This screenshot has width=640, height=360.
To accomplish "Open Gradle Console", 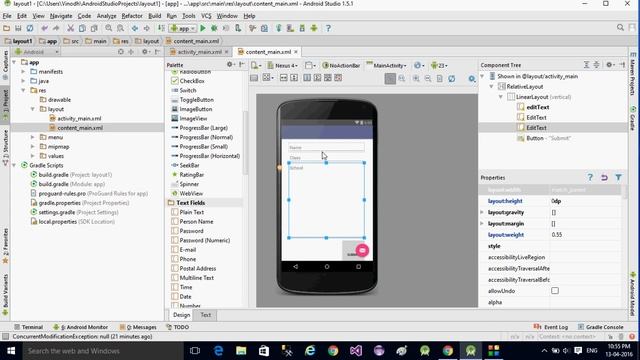I will (x=600, y=327).
